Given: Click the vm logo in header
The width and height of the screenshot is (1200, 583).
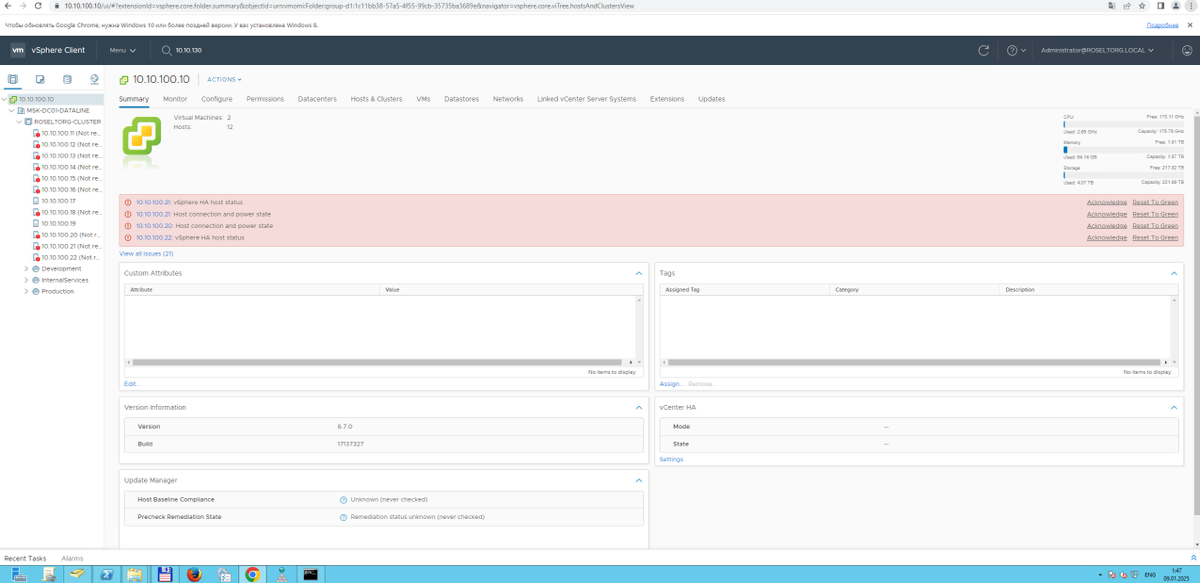Looking at the screenshot, I should 18,50.
